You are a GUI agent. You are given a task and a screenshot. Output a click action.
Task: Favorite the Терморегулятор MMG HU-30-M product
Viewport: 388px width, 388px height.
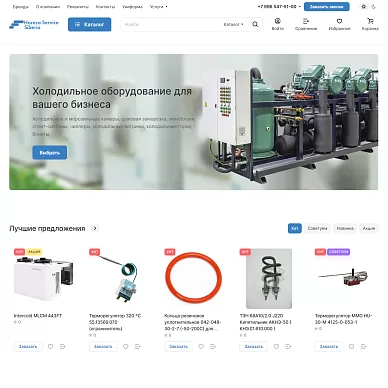[351, 347]
